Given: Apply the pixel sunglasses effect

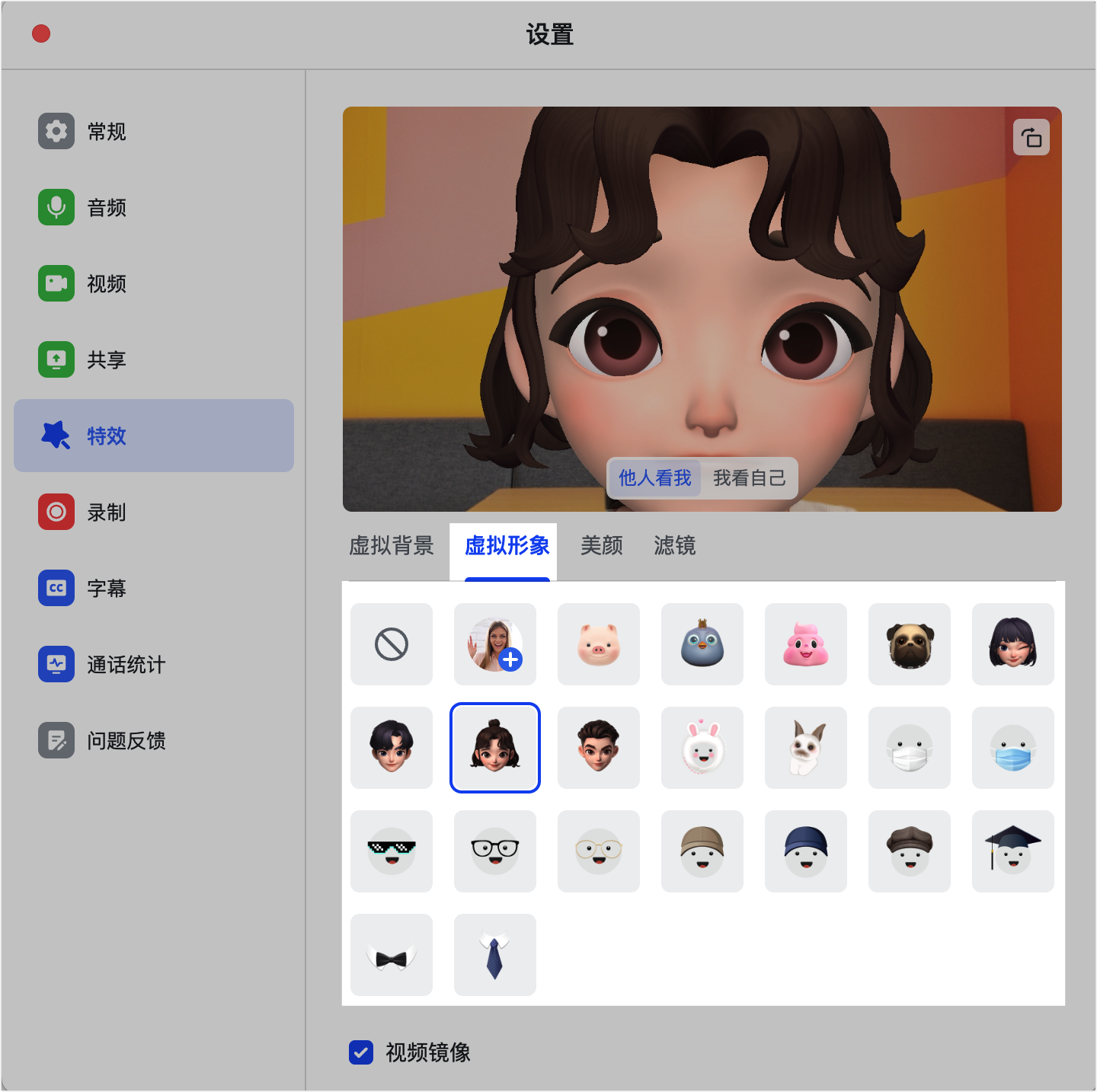Looking at the screenshot, I should 392,851.
